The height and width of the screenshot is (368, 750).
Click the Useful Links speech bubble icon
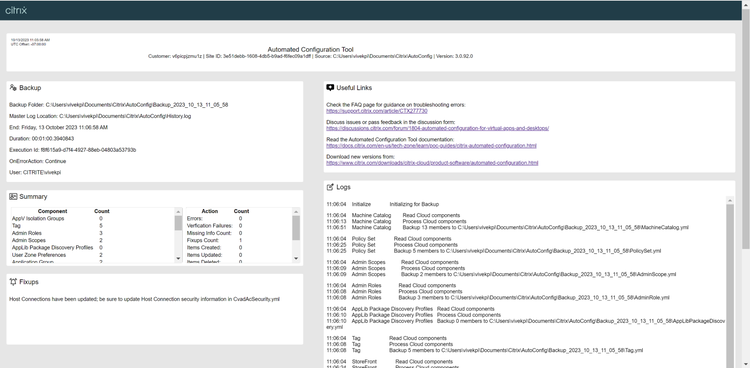point(330,88)
